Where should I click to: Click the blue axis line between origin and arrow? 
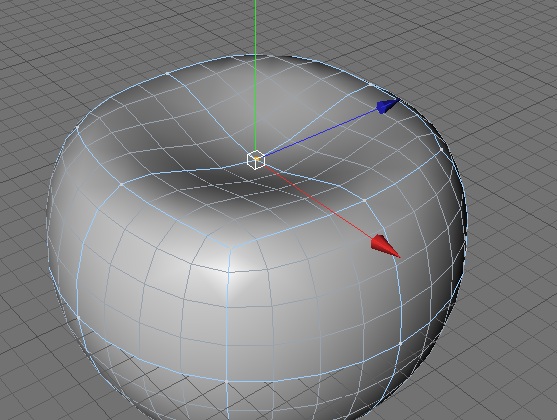tap(321, 132)
